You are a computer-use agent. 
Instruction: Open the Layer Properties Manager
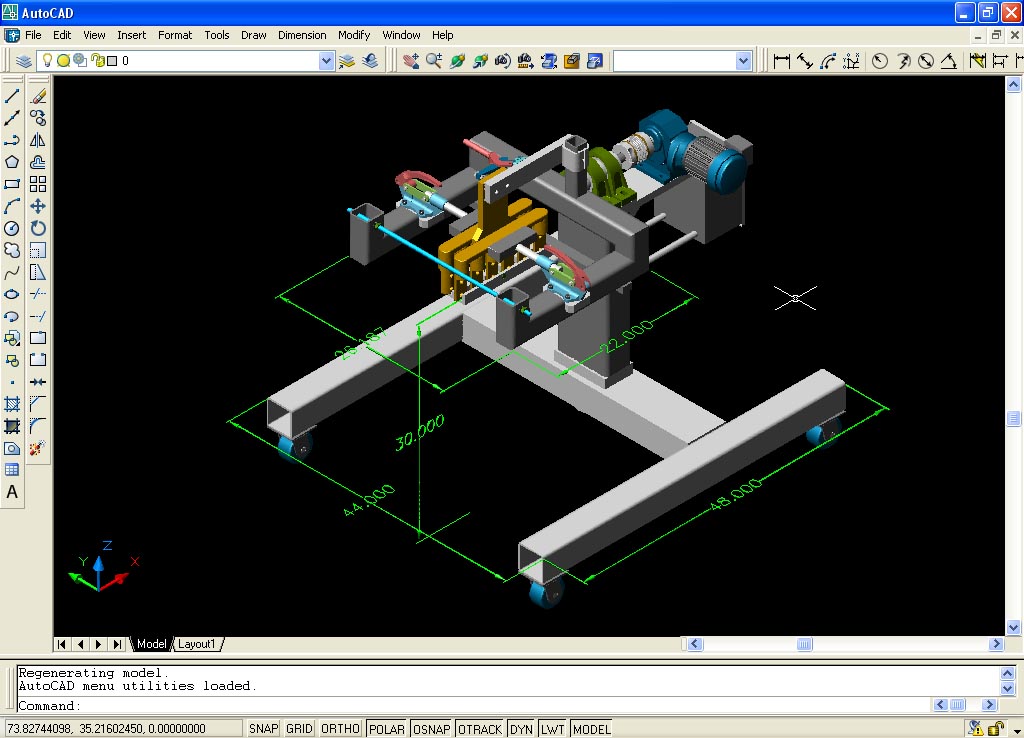coord(22,60)
